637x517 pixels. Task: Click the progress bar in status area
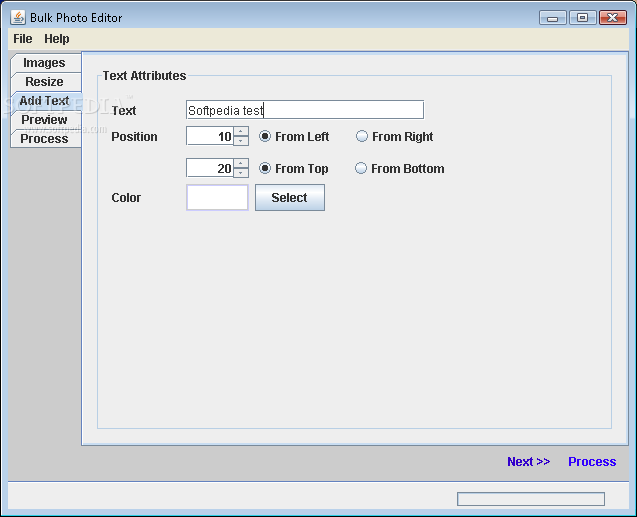pyautogui.click(x=531, y=499)
